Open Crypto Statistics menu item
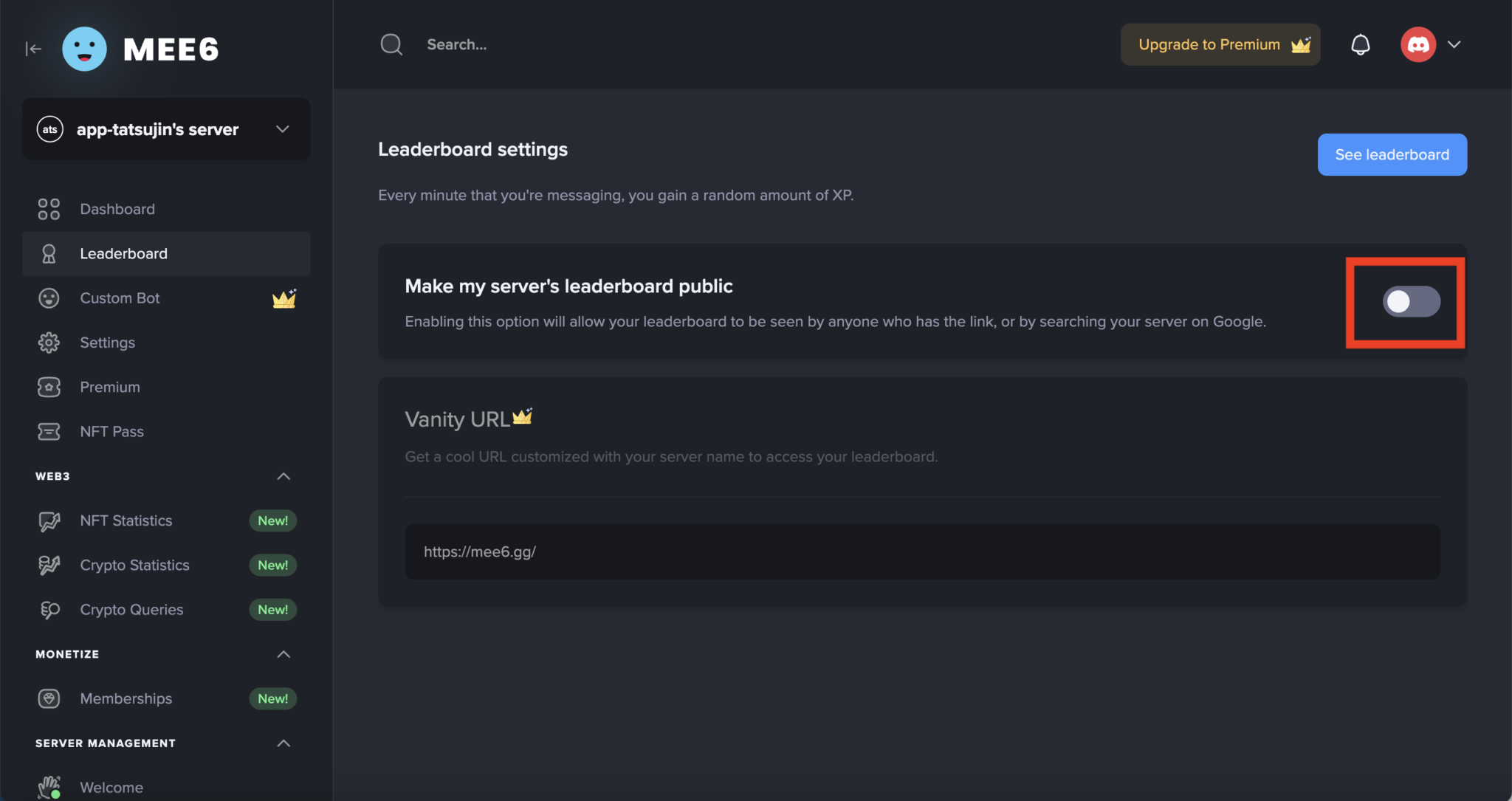This screenshot has height=801, width=1512. pos(134,565)
